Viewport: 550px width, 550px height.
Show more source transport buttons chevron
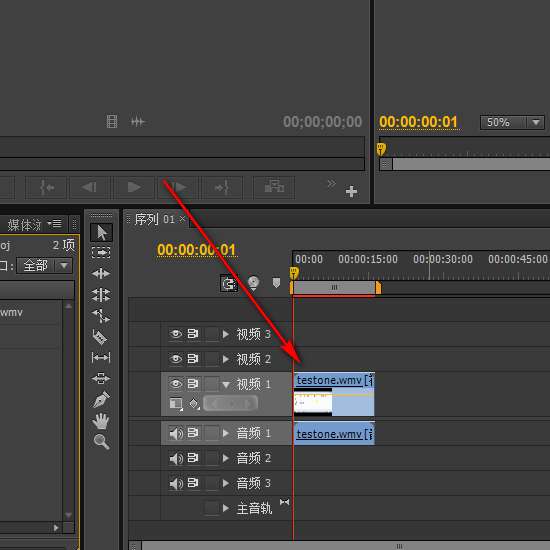(x=331, y=183)
